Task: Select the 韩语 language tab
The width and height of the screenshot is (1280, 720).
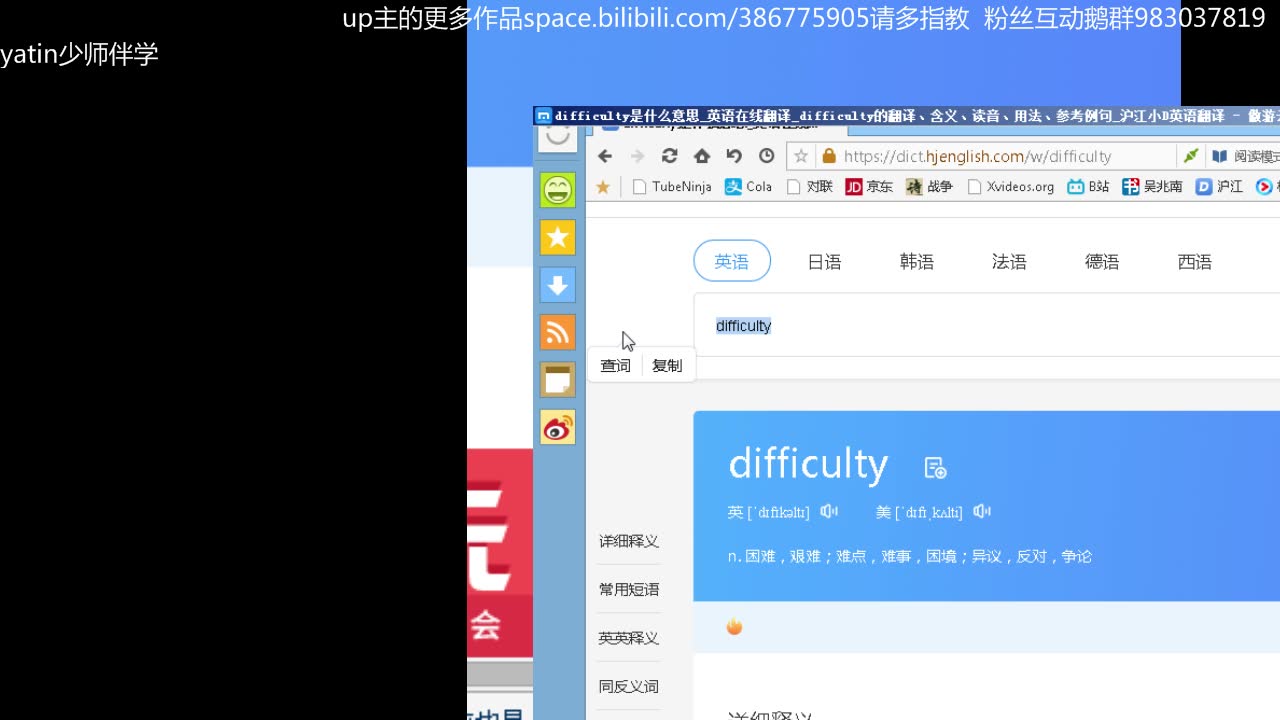Action: tap(917, 262)
